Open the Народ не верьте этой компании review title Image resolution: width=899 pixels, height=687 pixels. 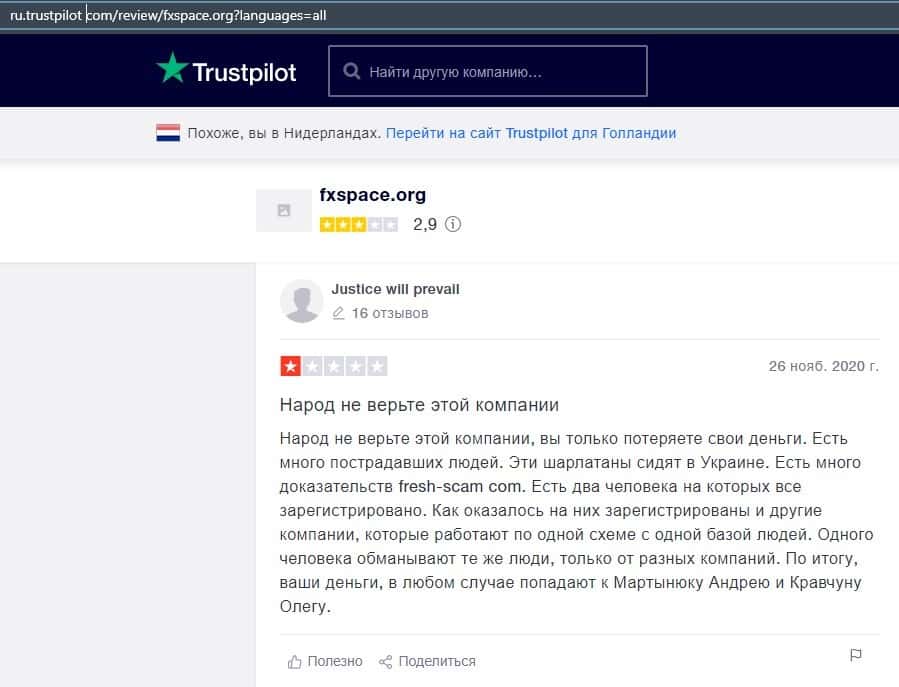tap(419, 405)
